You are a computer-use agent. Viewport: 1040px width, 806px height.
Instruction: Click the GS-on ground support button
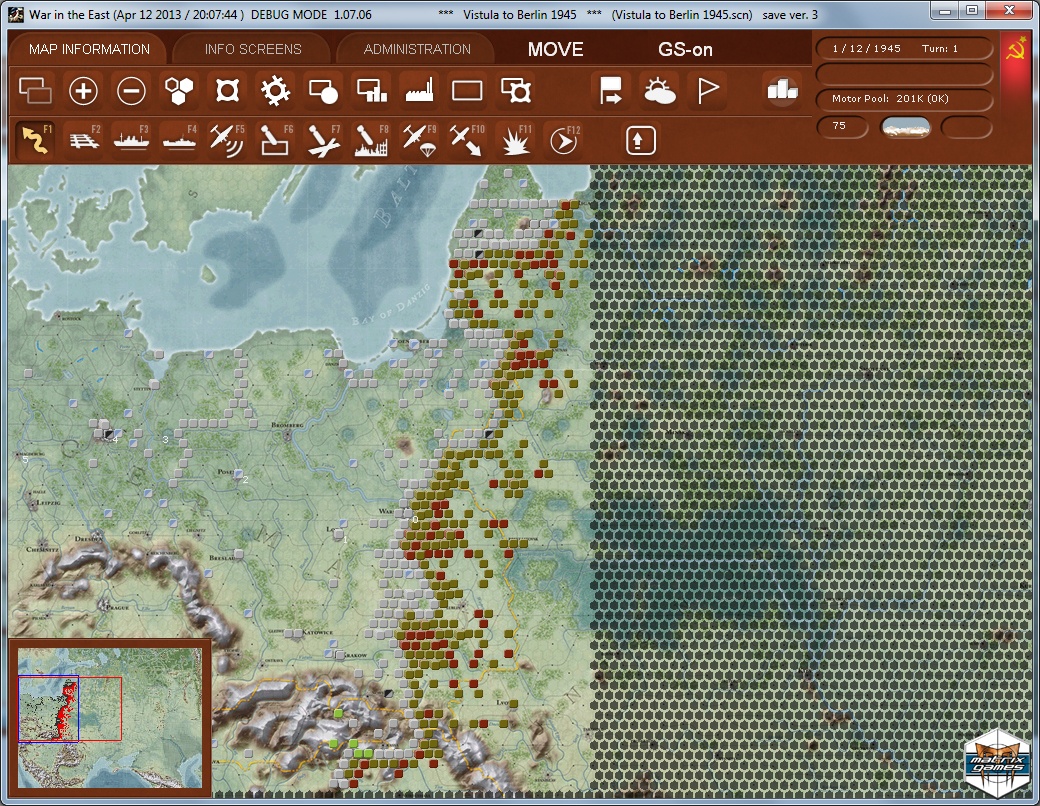point(685,49)
